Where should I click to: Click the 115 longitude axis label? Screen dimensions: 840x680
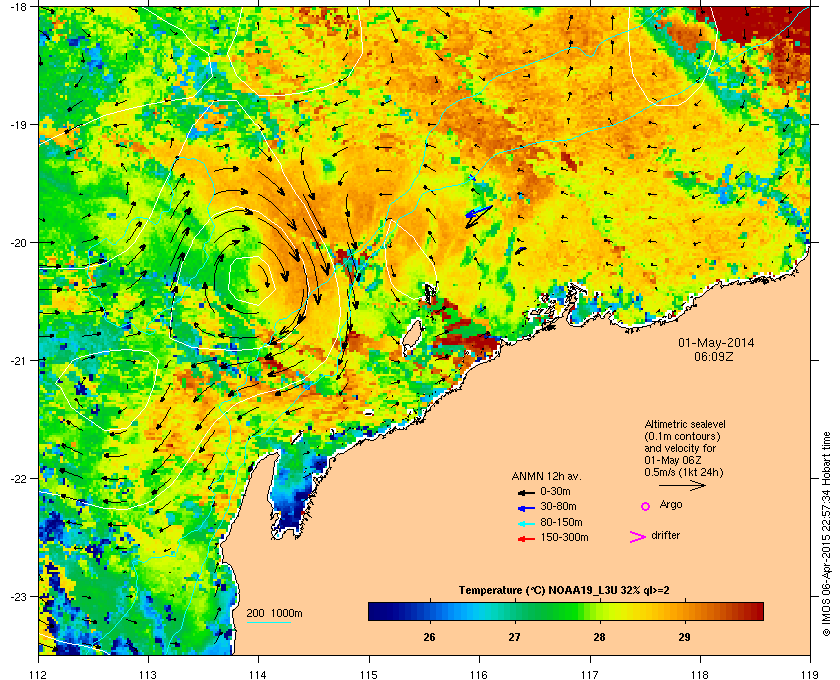pos(369,674)
